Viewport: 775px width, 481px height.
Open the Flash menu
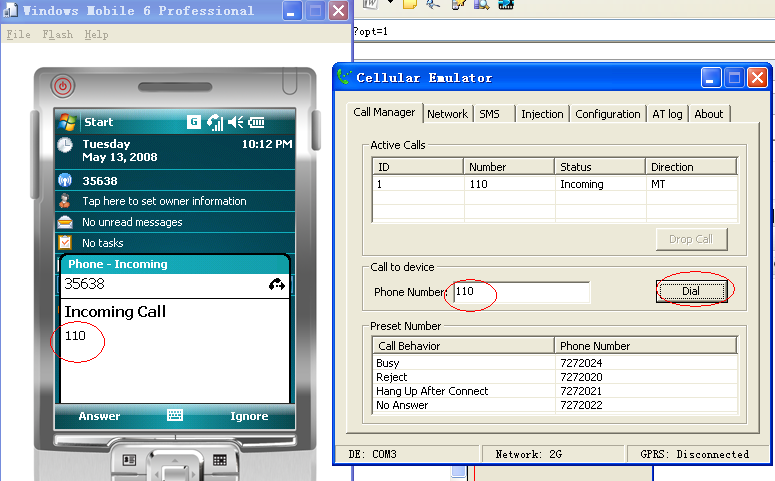pyautogui.click(x=57, y=34)
